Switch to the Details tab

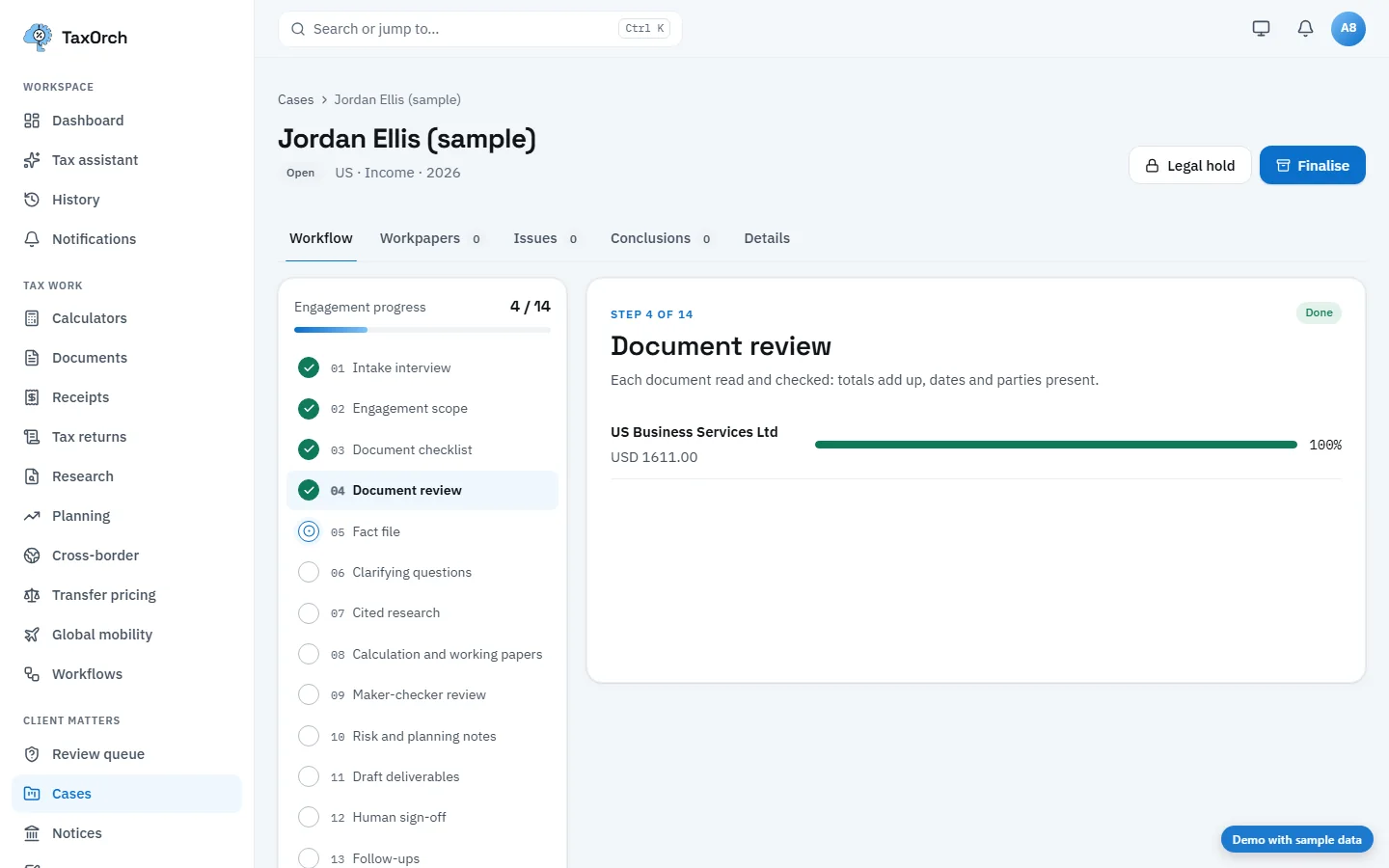767,238
